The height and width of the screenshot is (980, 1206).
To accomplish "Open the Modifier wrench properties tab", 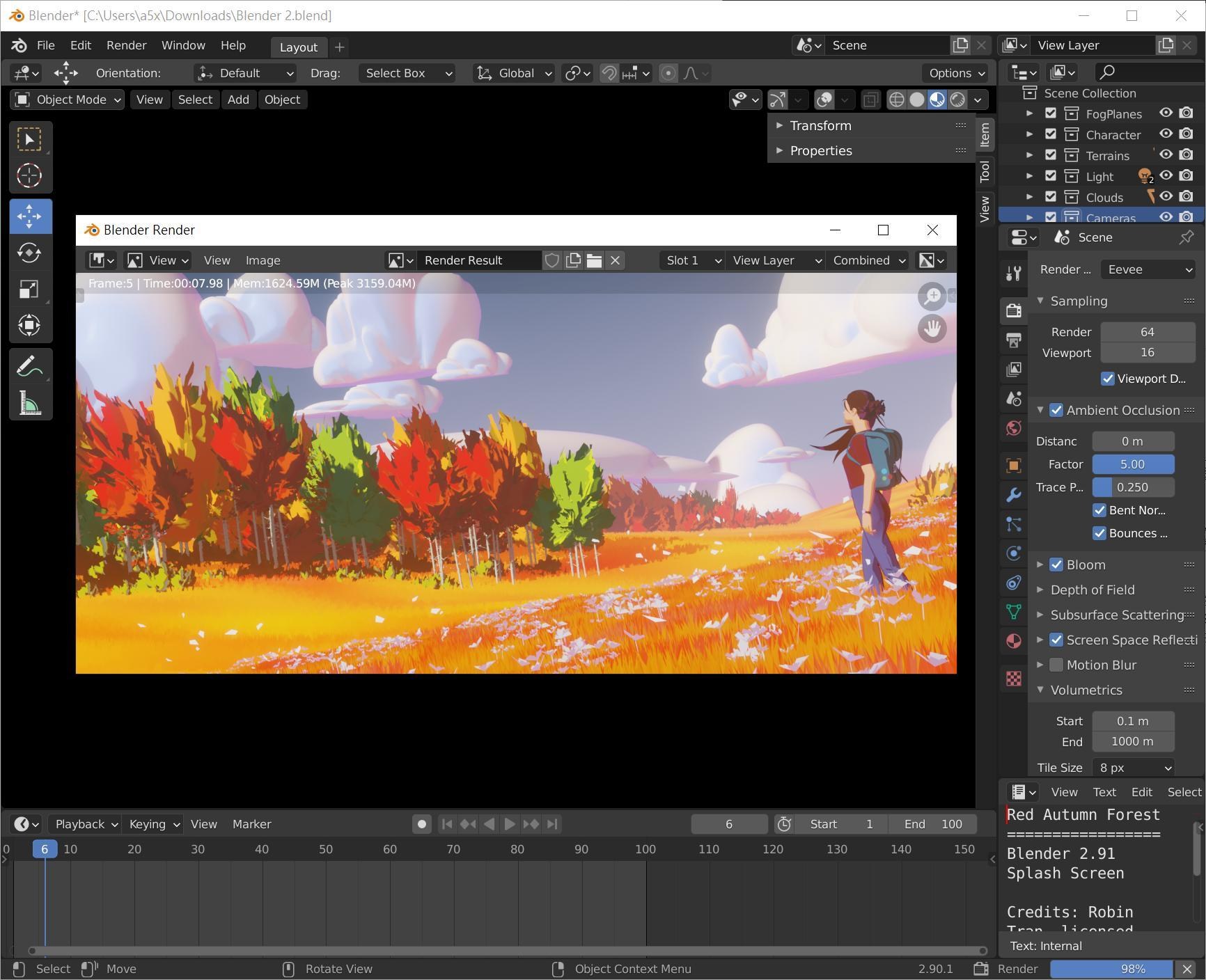I will click(x=1014, y=495).
